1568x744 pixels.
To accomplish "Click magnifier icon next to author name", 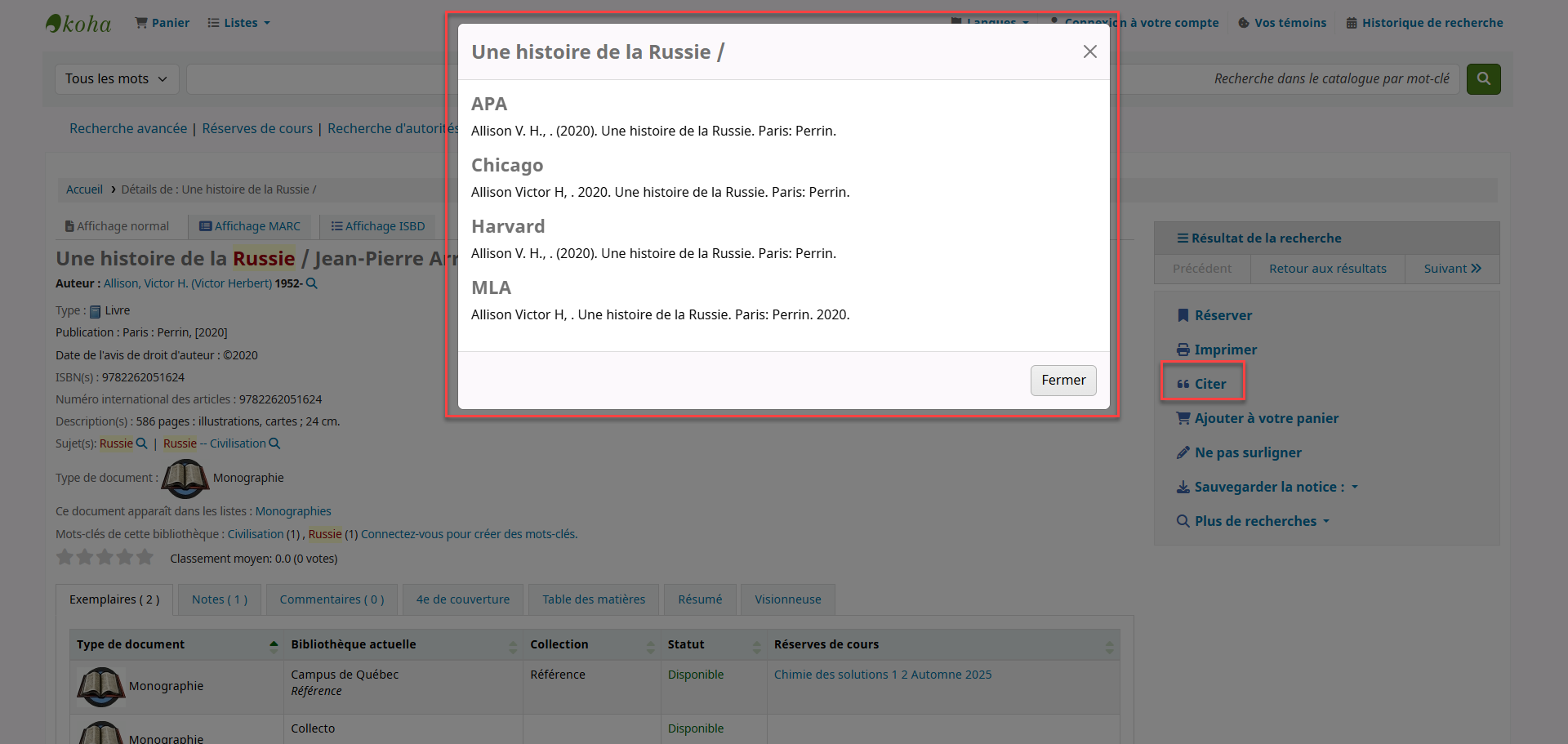I will coord(311,283).
